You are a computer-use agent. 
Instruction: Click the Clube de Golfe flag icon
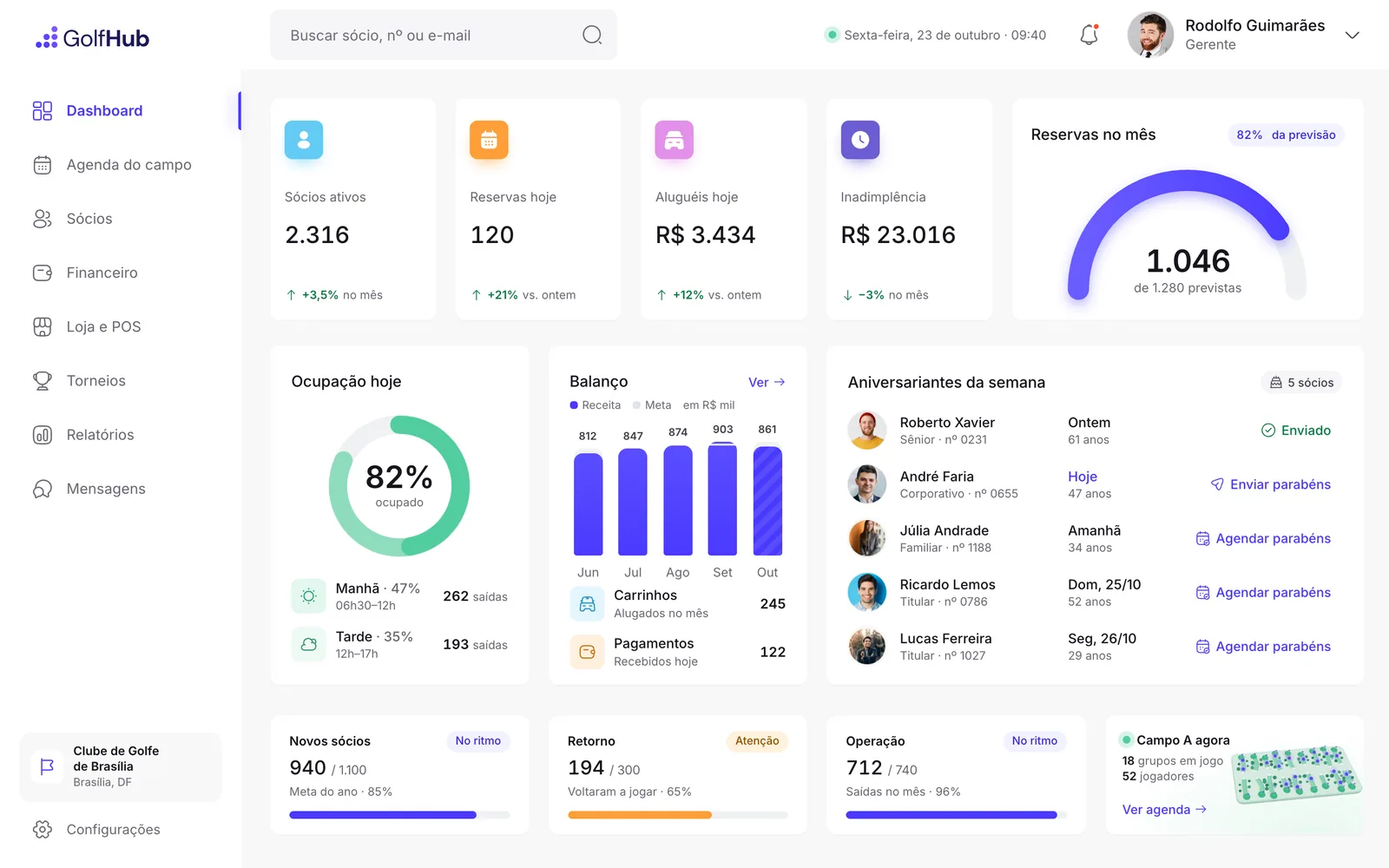[47, 766]
